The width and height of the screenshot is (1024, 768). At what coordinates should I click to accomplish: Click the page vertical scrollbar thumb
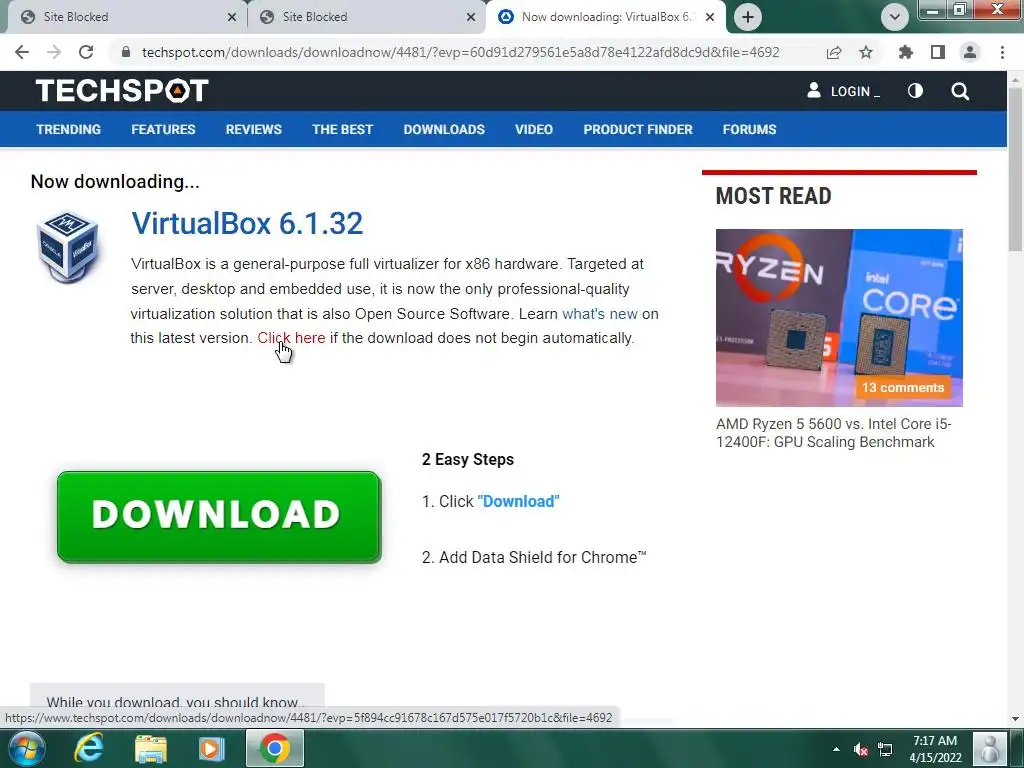tap(1015, 167)
